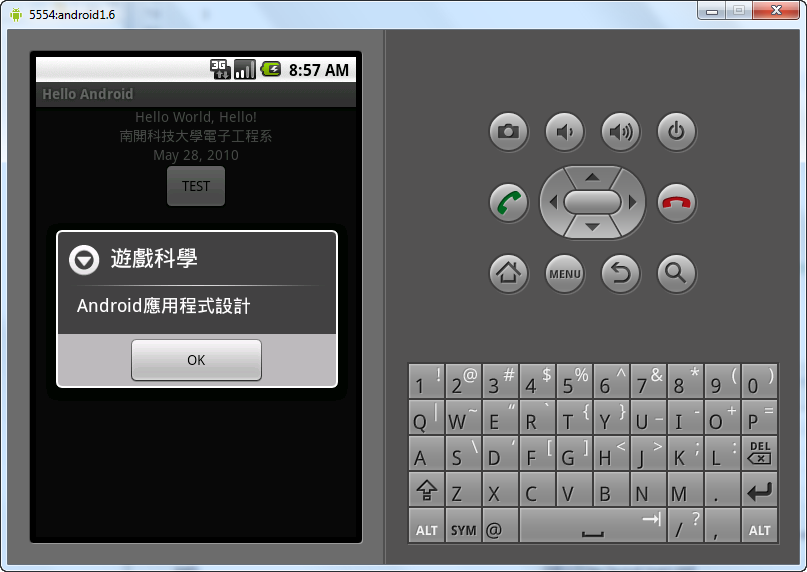Click the left ALT key
The height and width of the screenshot is (572, 807).
tap(427, 526)
